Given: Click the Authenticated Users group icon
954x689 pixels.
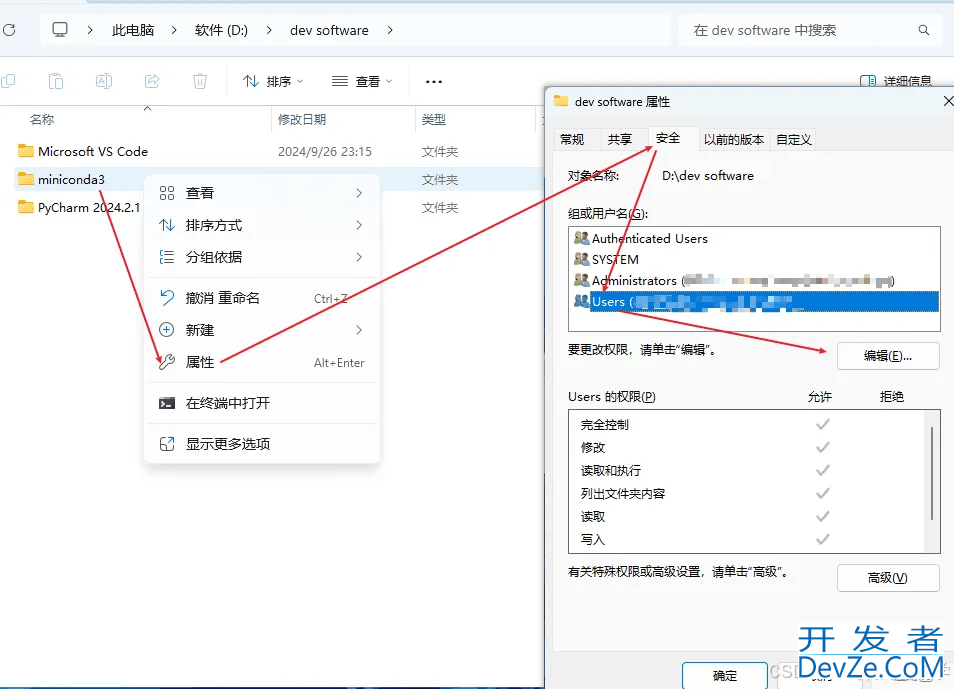Looking at the screenshot, I should 582,238.
